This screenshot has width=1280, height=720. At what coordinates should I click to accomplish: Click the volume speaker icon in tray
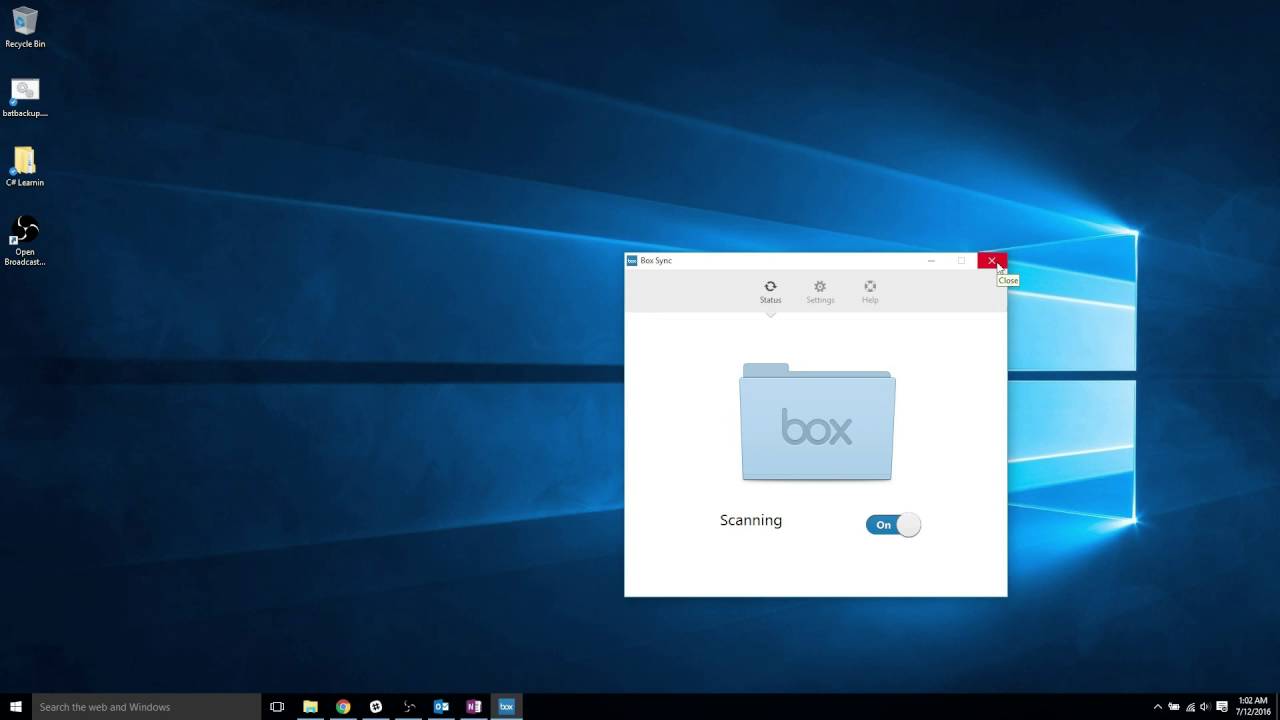click(x=1204, y=707)
